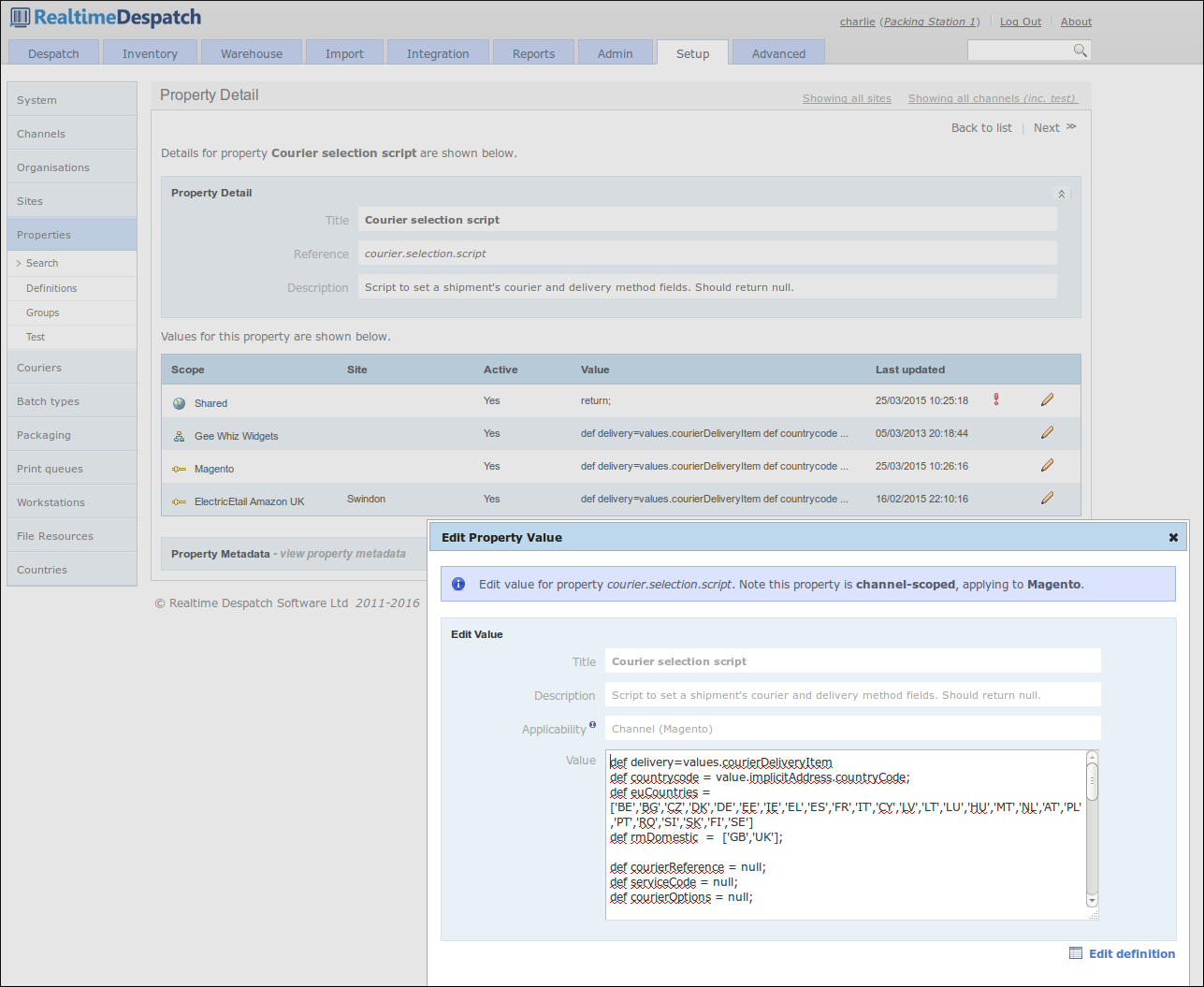Open the Admin tab

pos(615,52)
